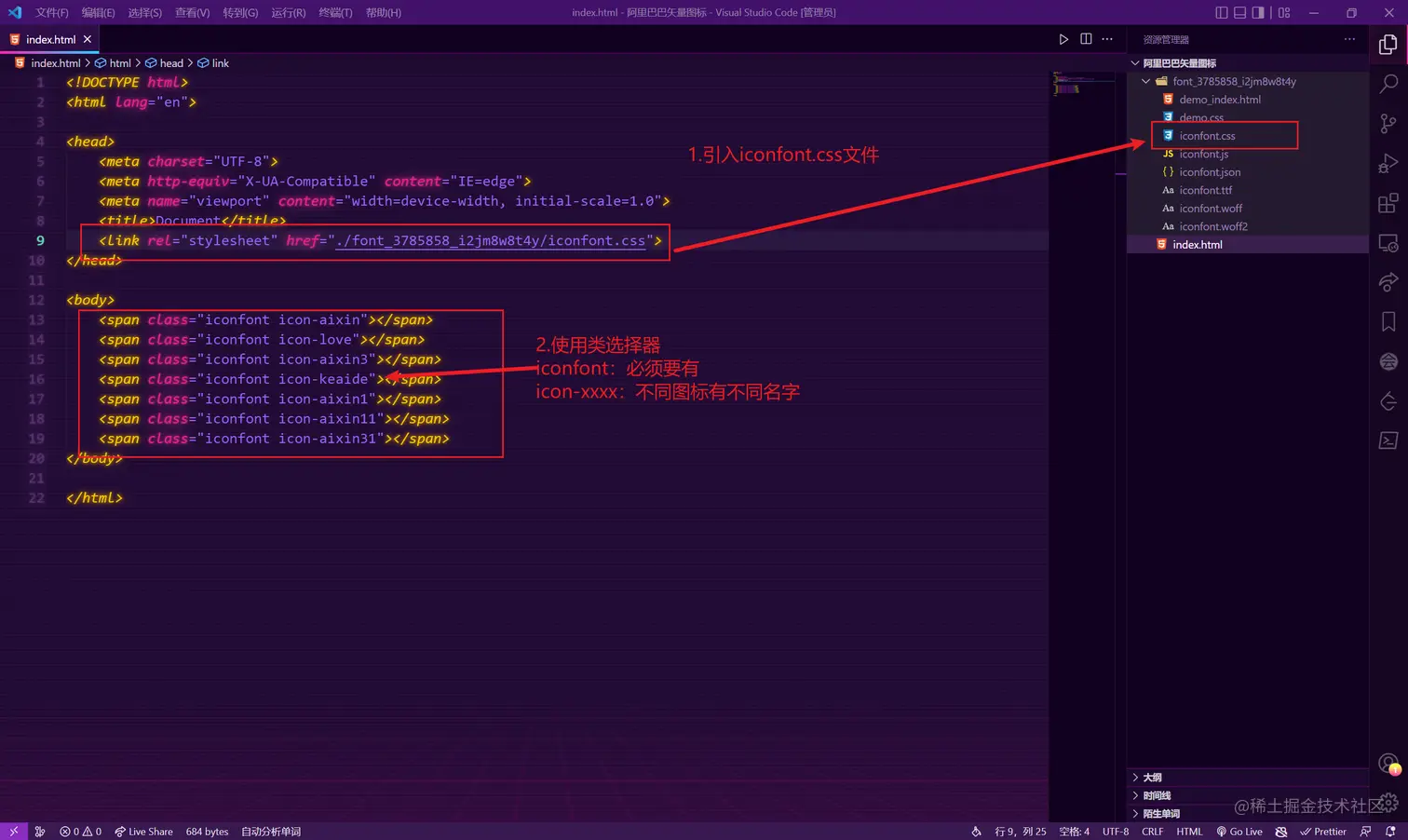Follow the iconfont.css href link on line 9
1408x840 pixels.
[490, 240]
